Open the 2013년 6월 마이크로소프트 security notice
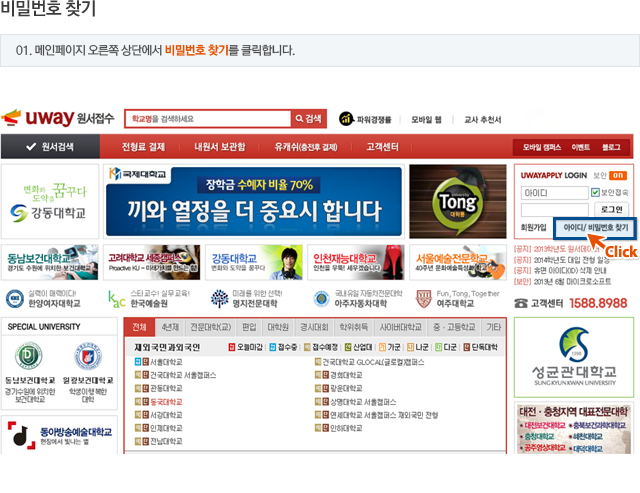Screen dimensions: 640x493 [572, 282]
